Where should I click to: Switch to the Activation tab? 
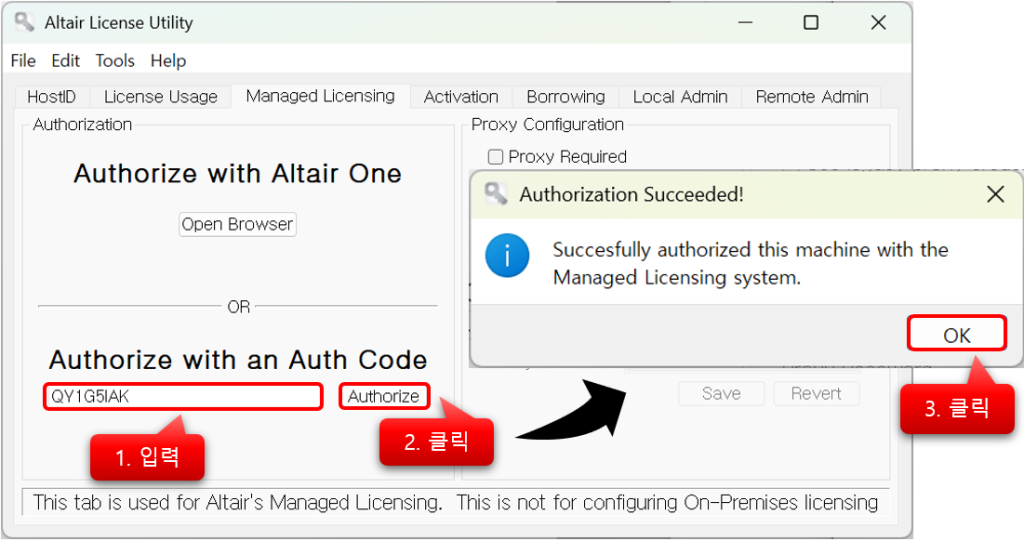(x=461, y=97)
